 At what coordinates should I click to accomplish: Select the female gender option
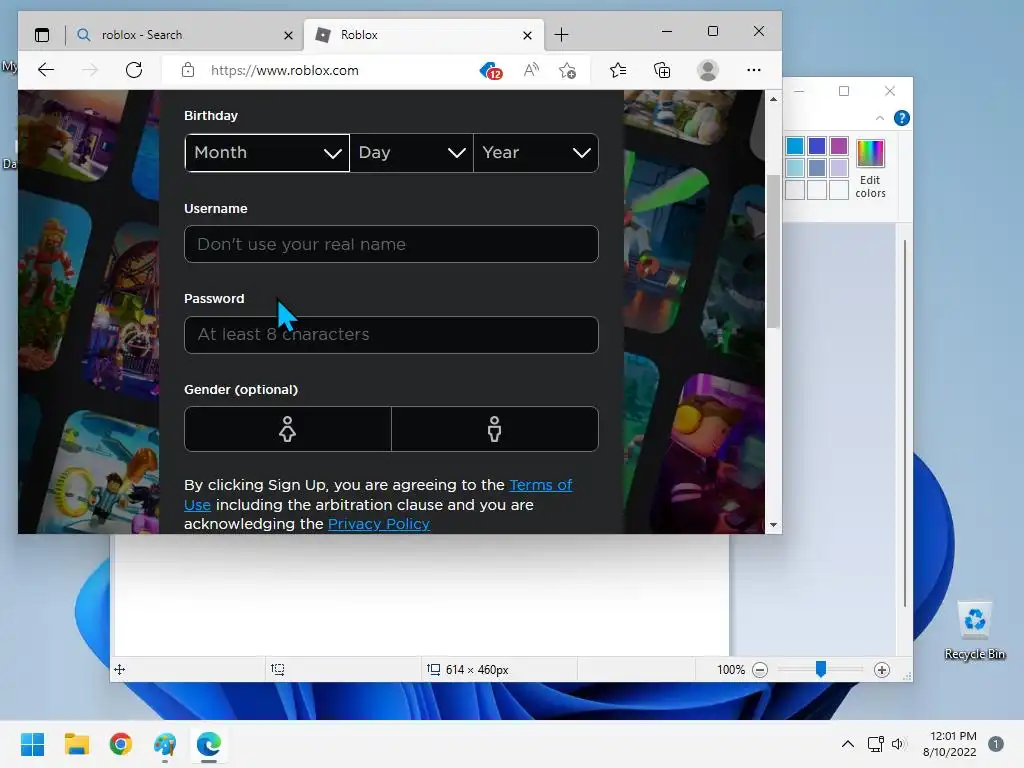pyautogui.click(x=287, y=429)
